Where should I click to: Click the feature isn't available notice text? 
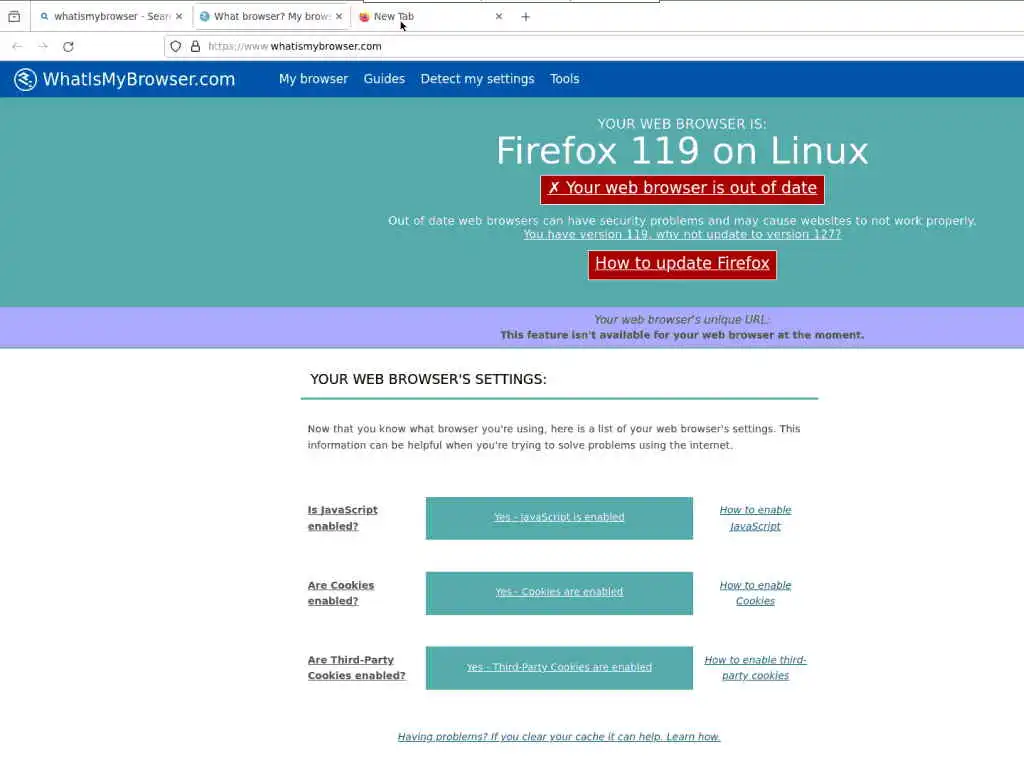point(682,335)
